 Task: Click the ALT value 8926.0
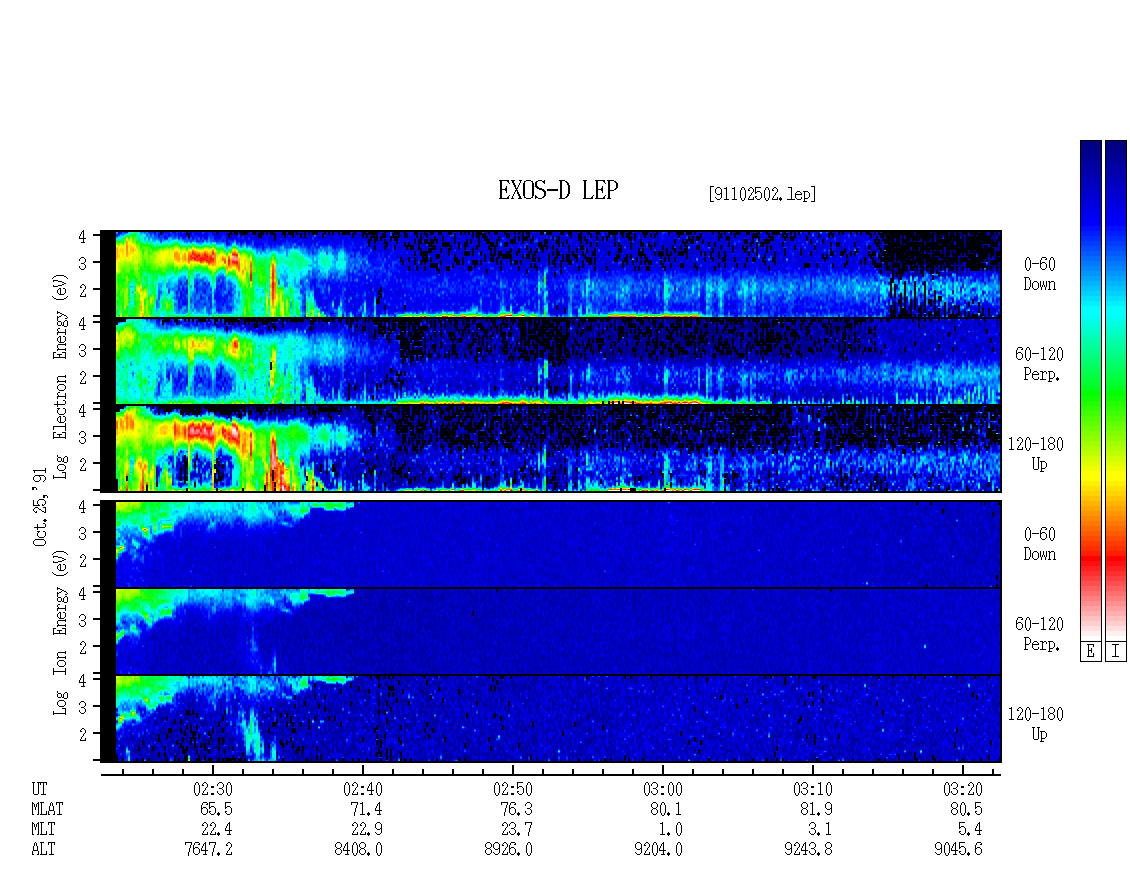(x=509, y=850)
